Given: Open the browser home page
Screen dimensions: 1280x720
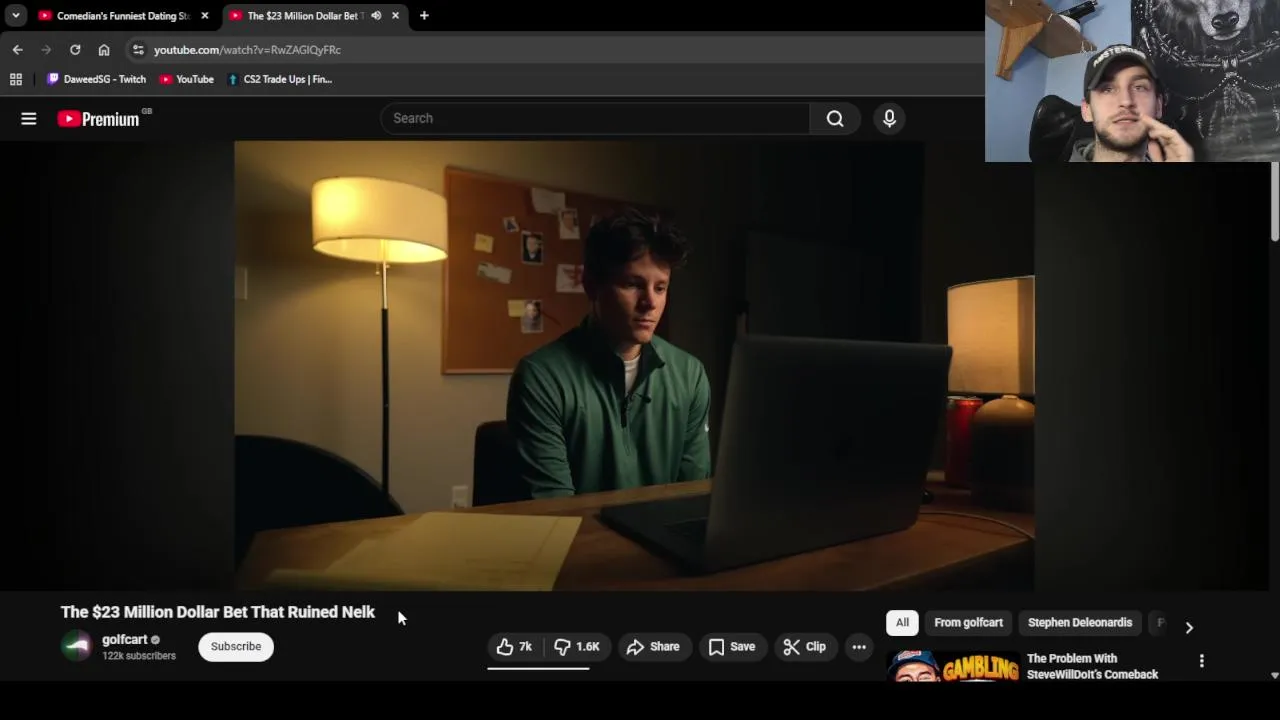Looking at the screenshot, I should (104, 49).
